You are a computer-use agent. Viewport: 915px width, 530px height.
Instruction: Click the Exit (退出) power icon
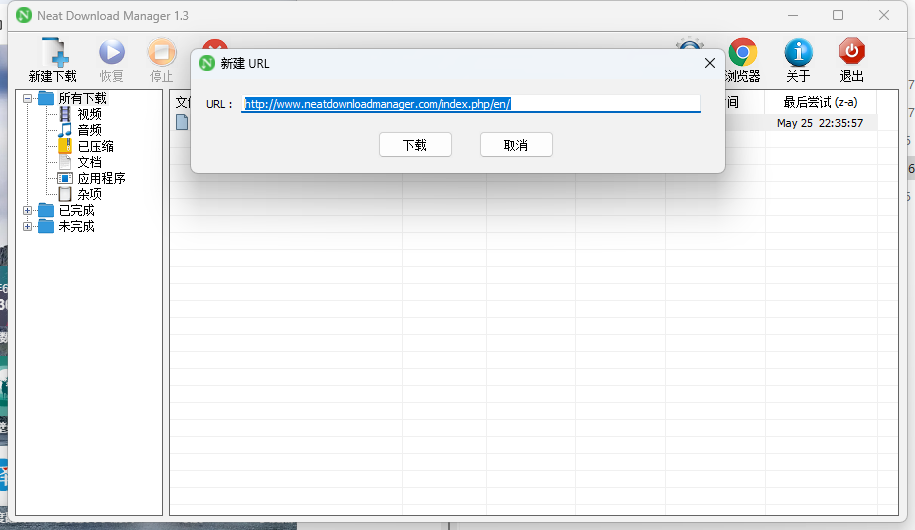[x=851, y=60]
